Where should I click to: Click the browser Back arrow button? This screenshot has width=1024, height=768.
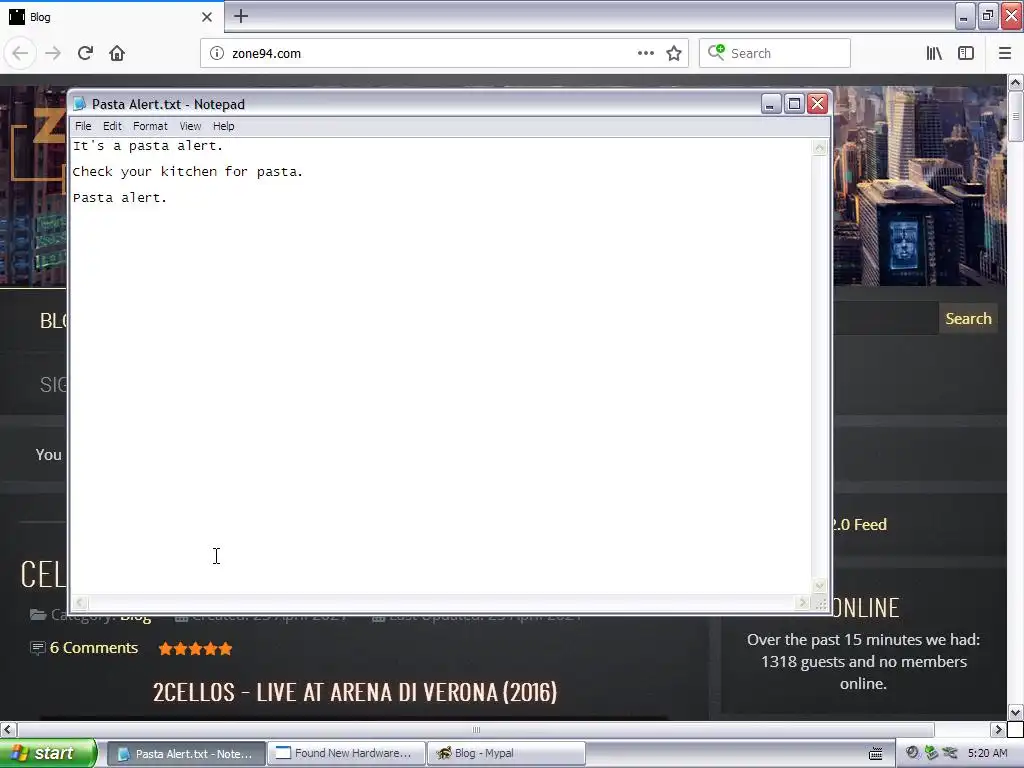click(x=20, y=53)
